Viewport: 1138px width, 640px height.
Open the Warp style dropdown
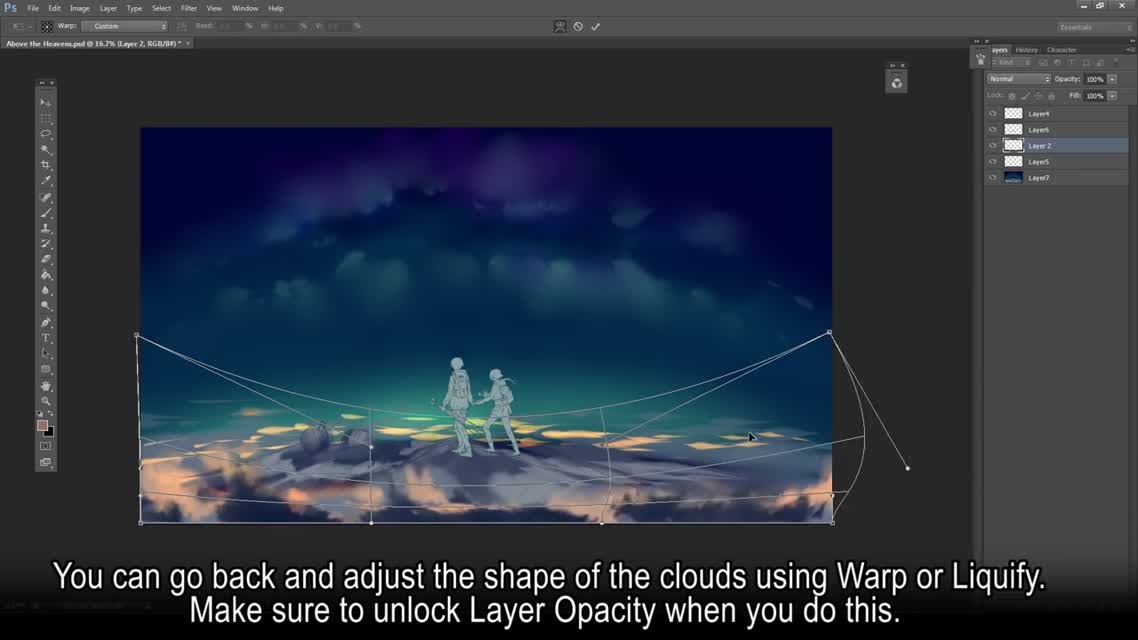click(125, 26)
